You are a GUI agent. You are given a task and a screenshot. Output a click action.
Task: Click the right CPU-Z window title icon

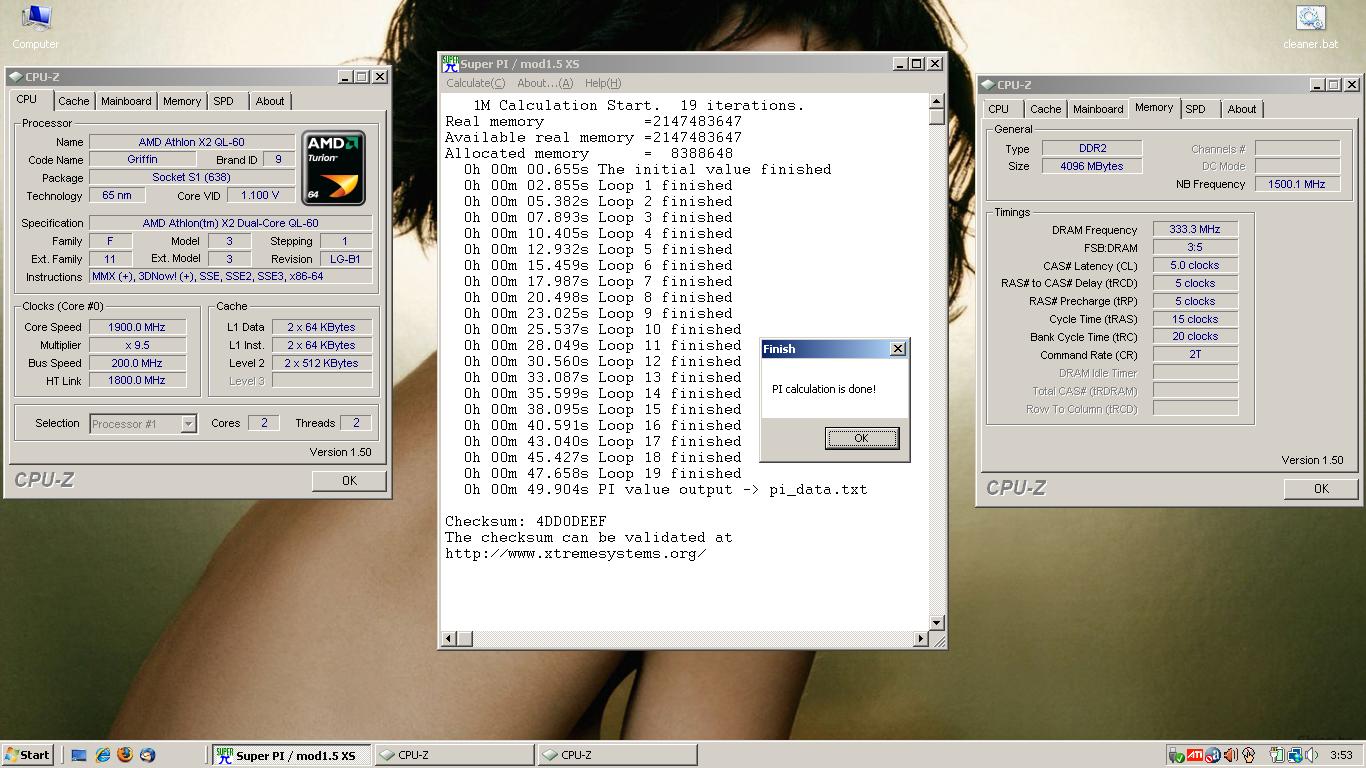(988, 85)
